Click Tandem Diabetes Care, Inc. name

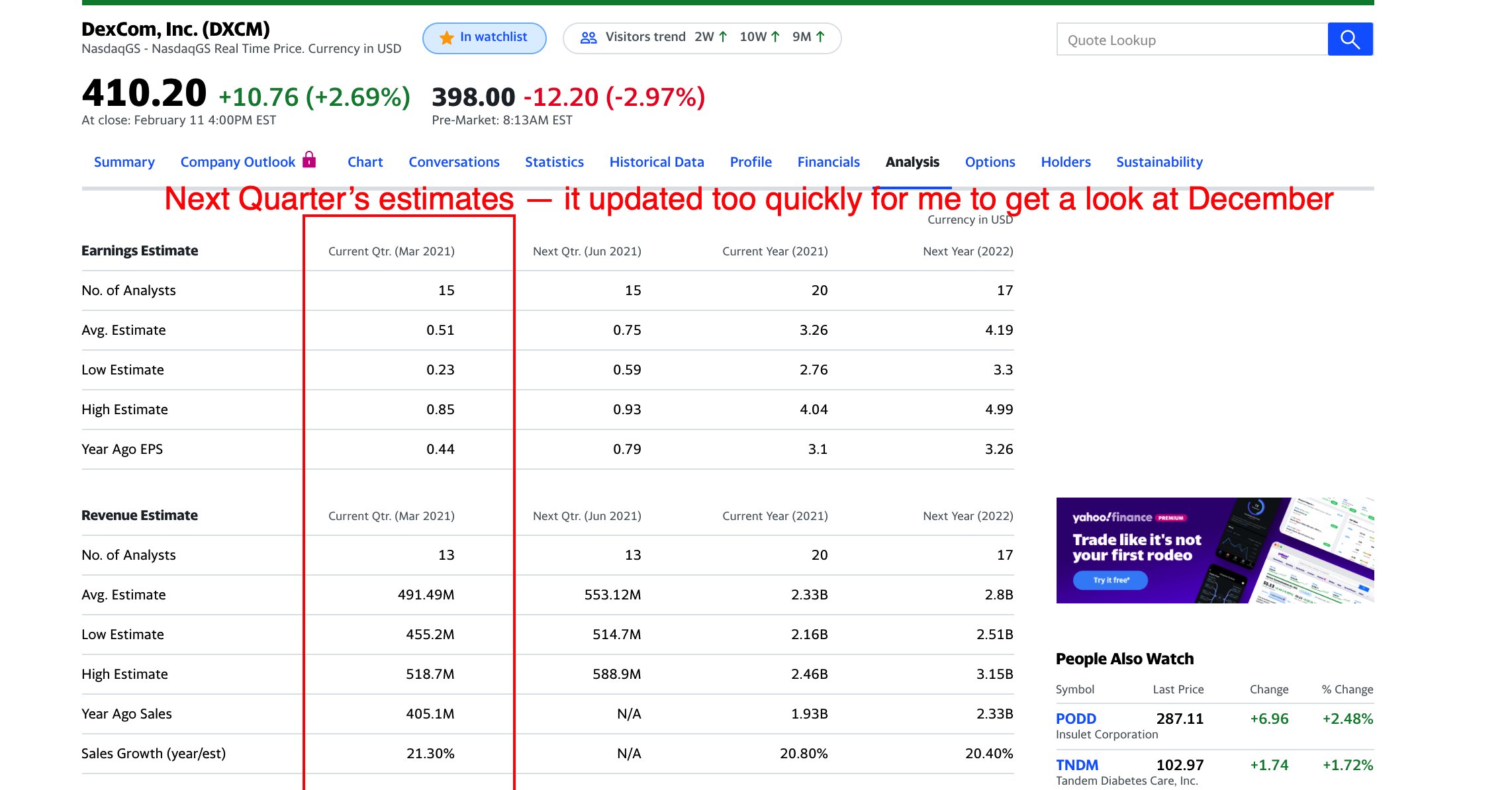coord(1127,781)
